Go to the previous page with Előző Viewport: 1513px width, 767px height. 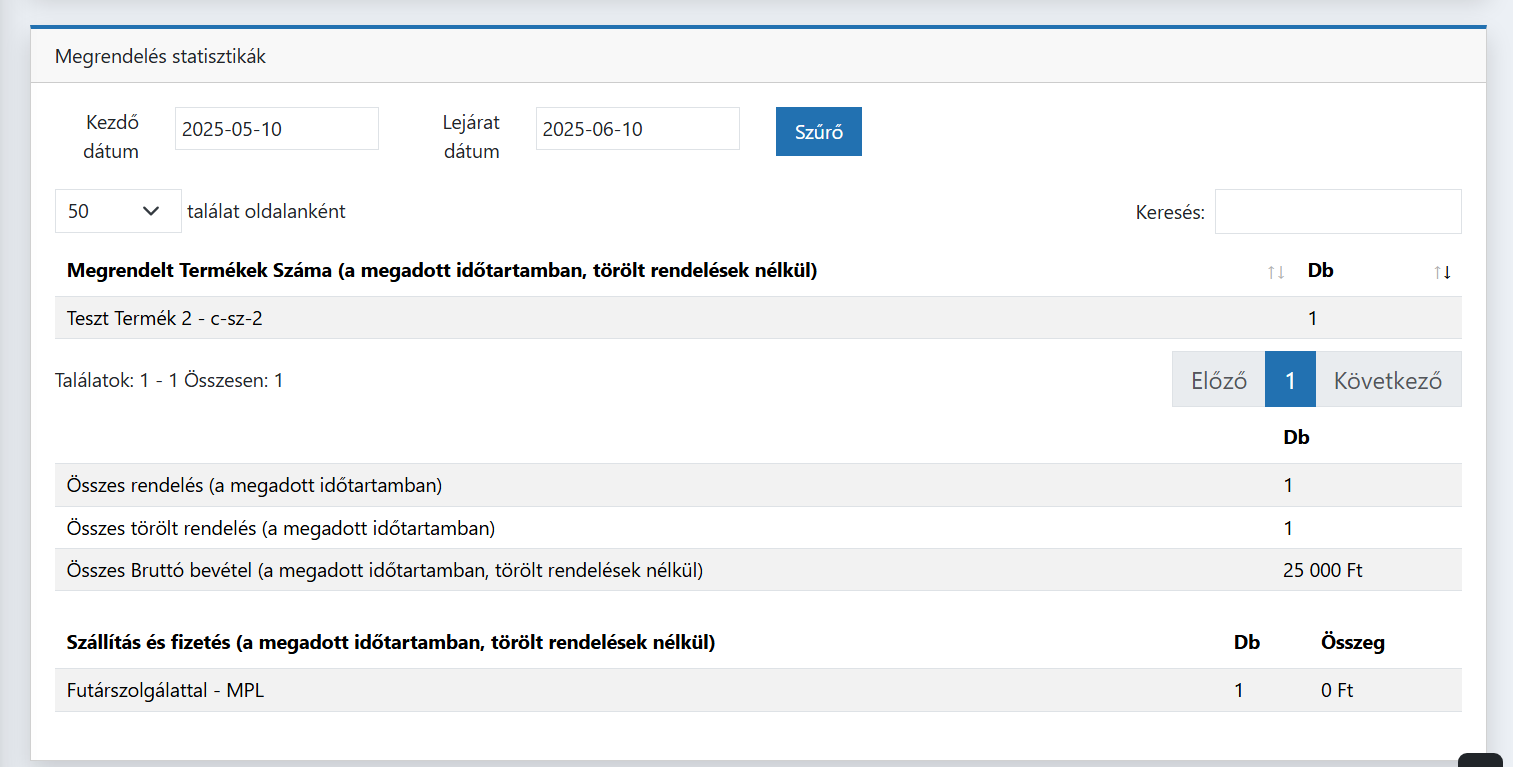(x=1218, y=380)
